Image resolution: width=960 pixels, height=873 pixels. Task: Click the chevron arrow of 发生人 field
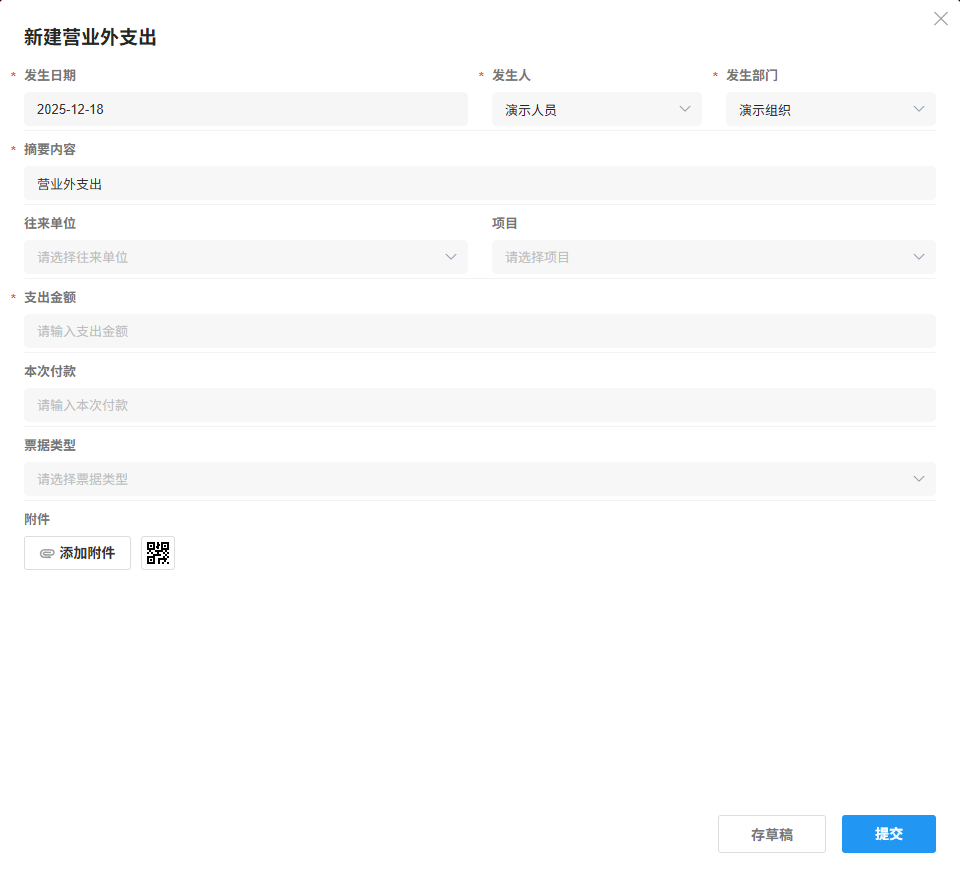(684, 109)
